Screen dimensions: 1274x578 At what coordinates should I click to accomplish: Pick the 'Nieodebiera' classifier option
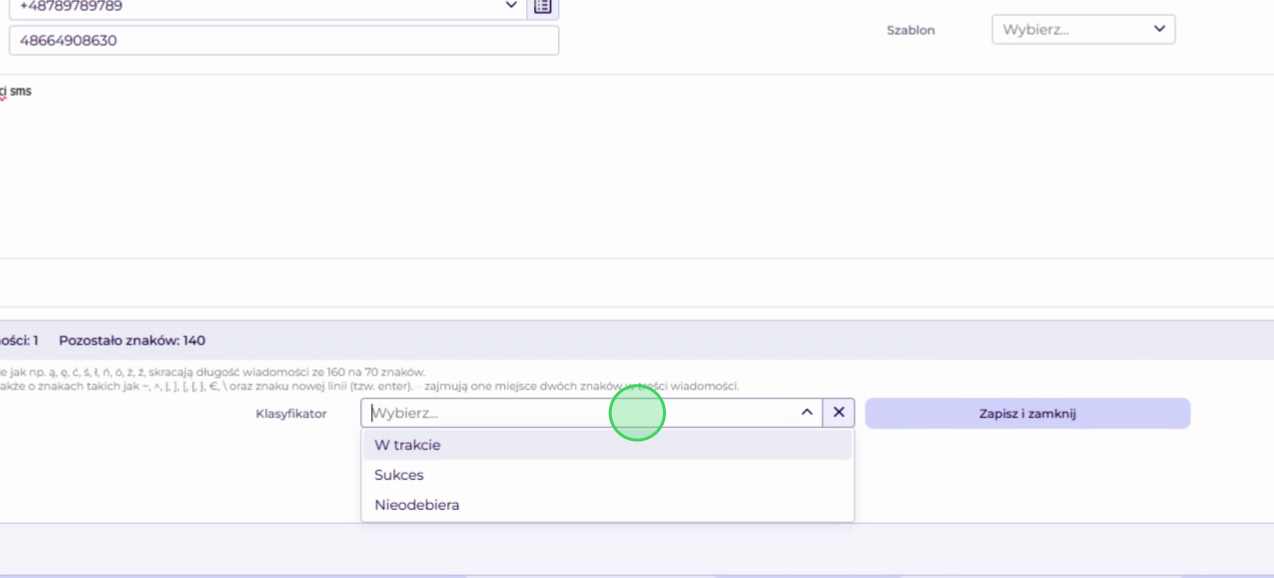pyautogui.click(x=608, y=505)
